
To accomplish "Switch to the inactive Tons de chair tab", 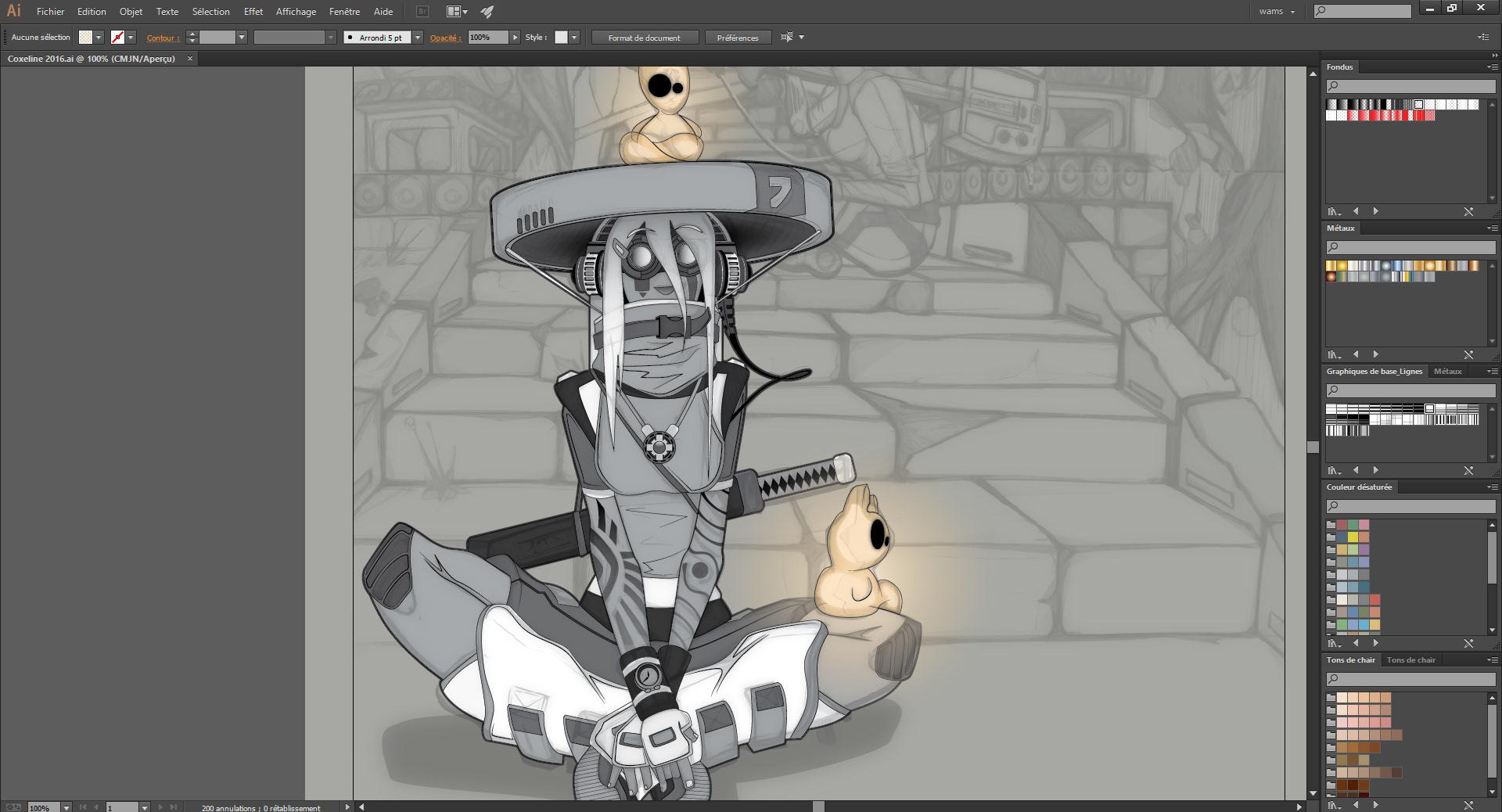I will (x=1410, y=660).
